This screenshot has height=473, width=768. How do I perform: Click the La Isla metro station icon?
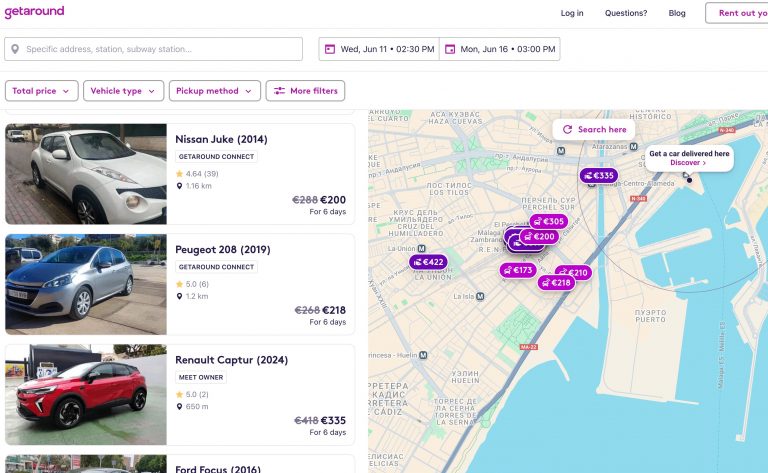(480, 296)
